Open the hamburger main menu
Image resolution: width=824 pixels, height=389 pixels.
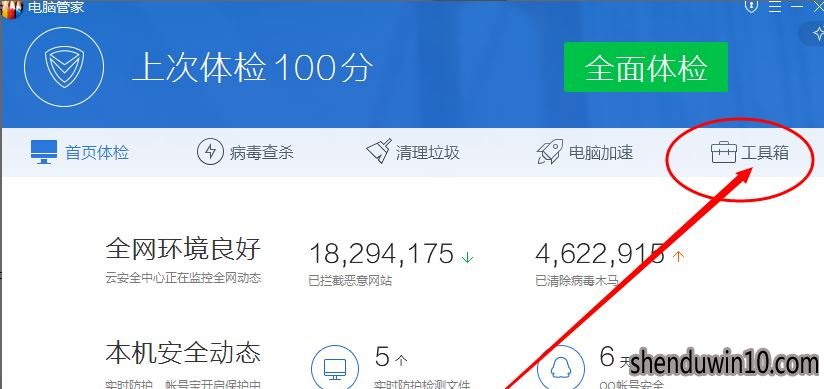click(x=775, y=6)
